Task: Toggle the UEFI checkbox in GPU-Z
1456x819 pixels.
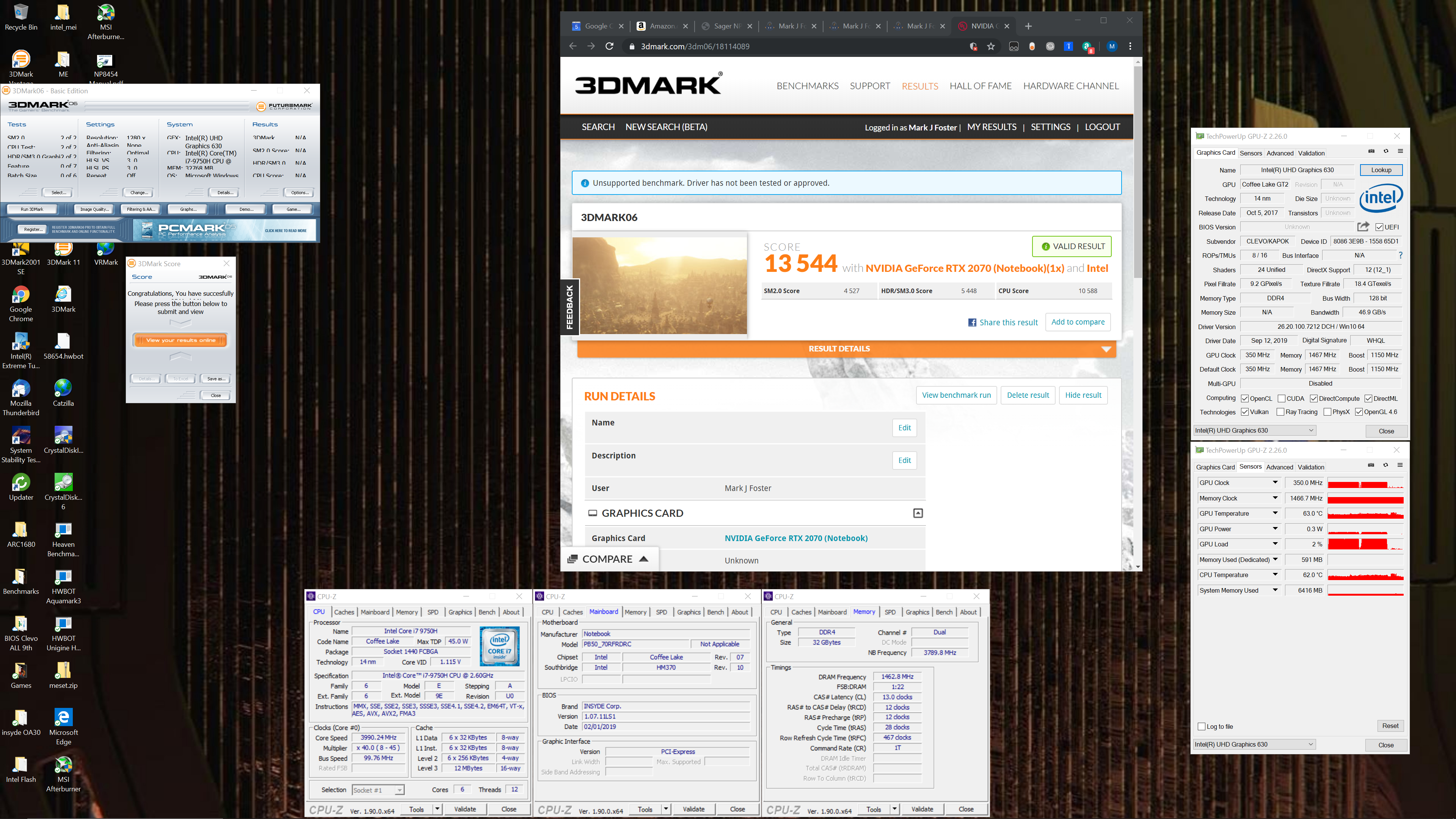Action: click(1380, 227)
